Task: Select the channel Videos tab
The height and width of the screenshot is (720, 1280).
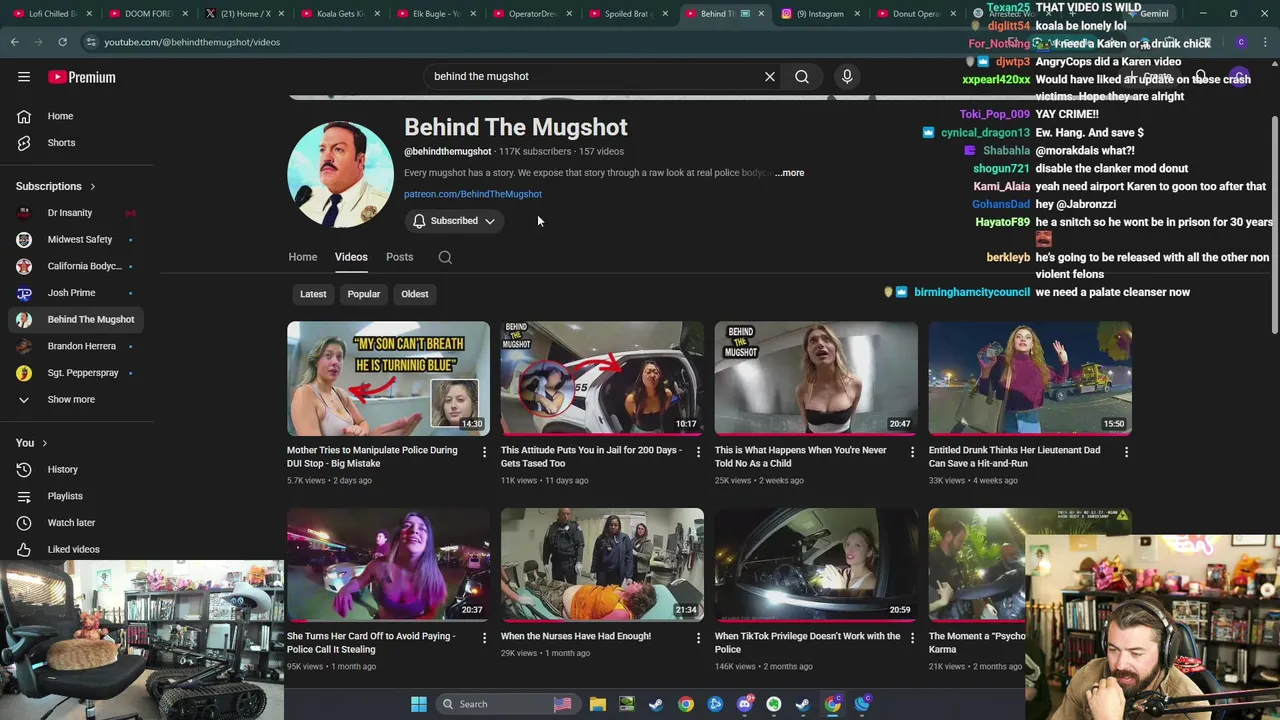Action: 351,257
